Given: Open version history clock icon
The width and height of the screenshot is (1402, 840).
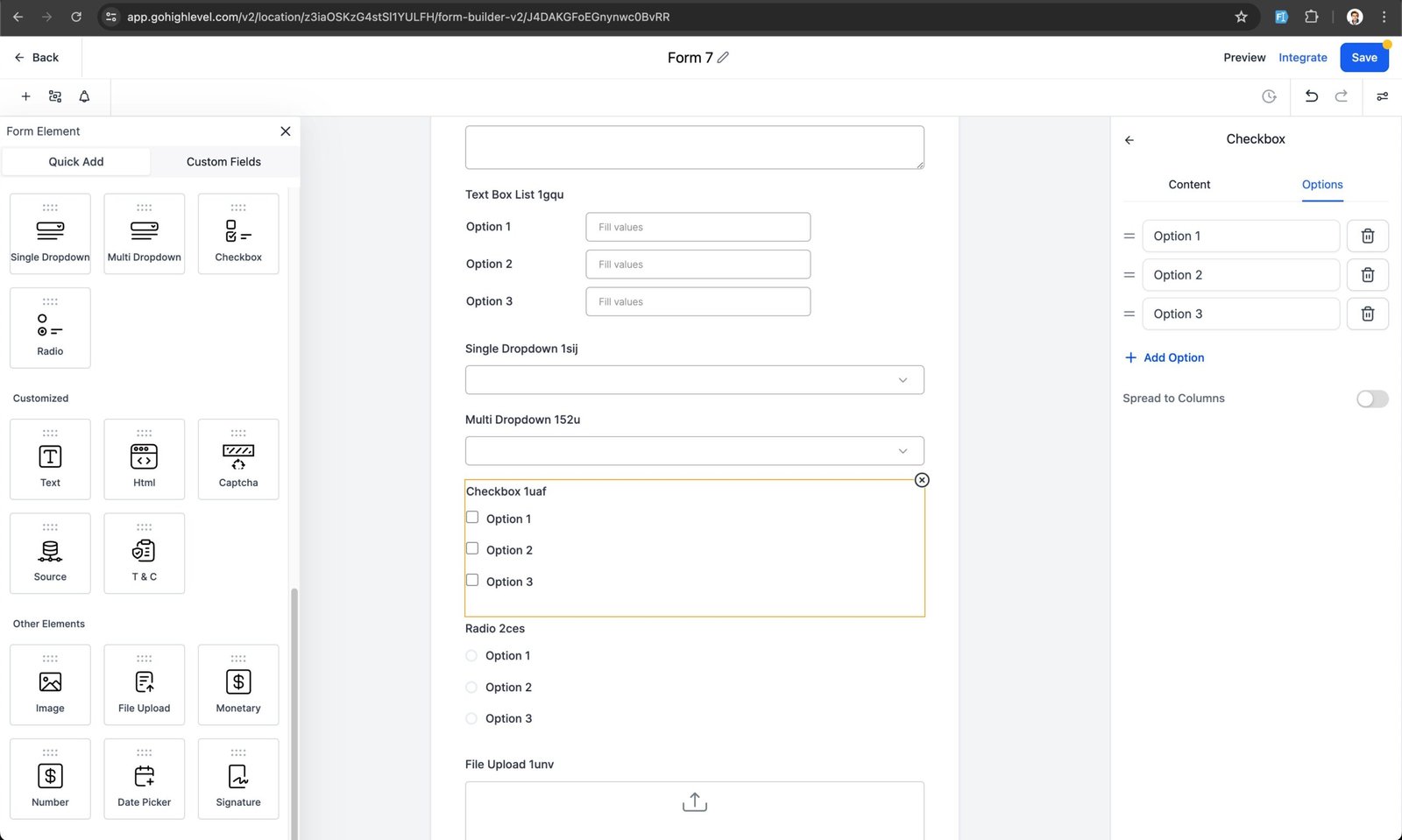Looking at the screenshot, I should coord(1269,96).
